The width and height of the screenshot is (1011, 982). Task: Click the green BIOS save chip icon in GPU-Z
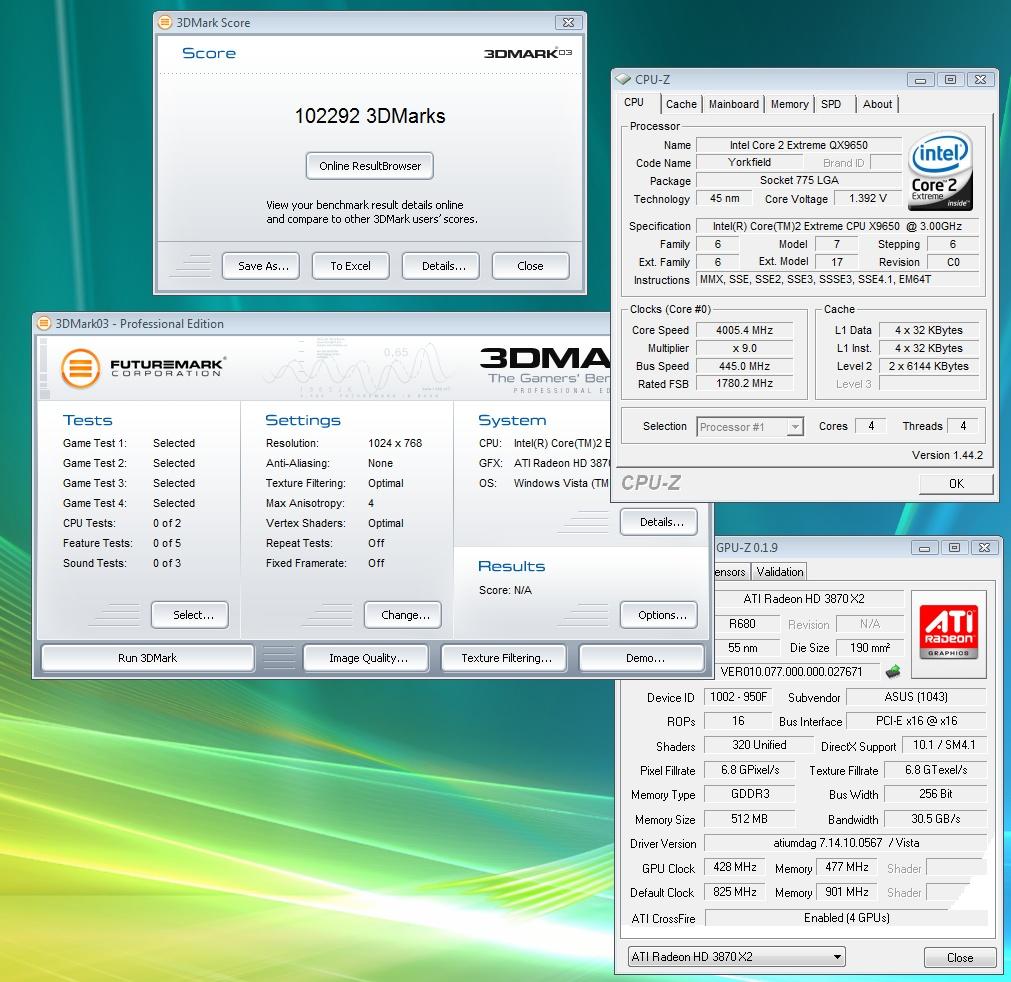click(893, 671)
